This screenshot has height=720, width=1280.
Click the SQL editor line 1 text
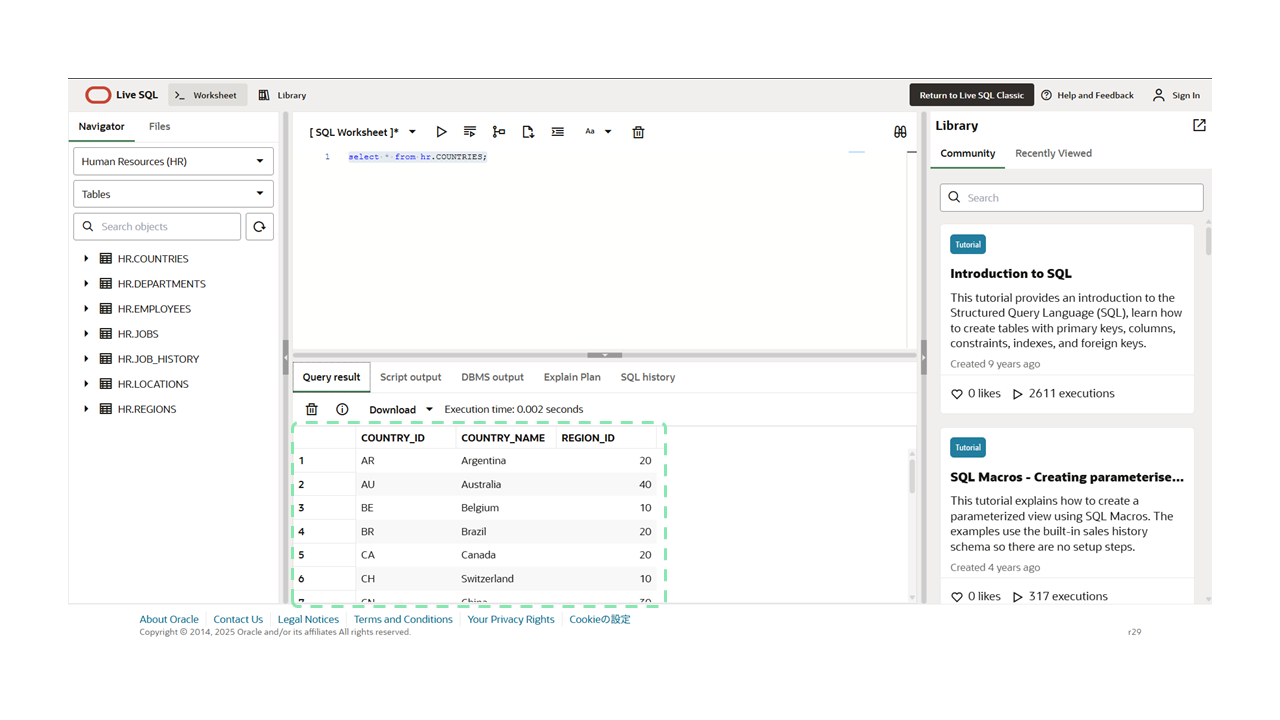[x=417, y=157]
